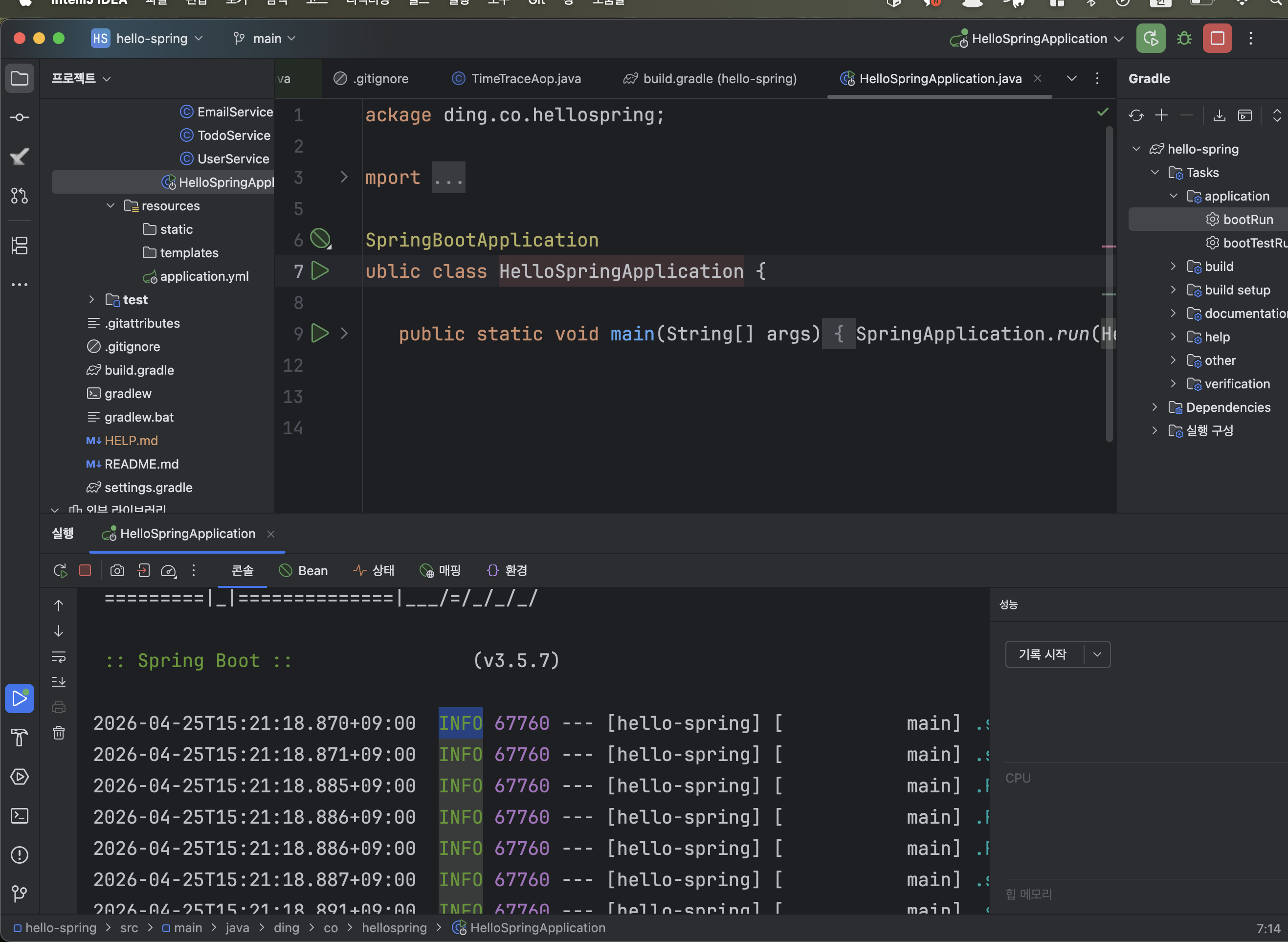The width and height of the screenshot is (1288, 942).
Task: Open the Terminal tool window in left sidebar
Action: [x=20, y=816]
